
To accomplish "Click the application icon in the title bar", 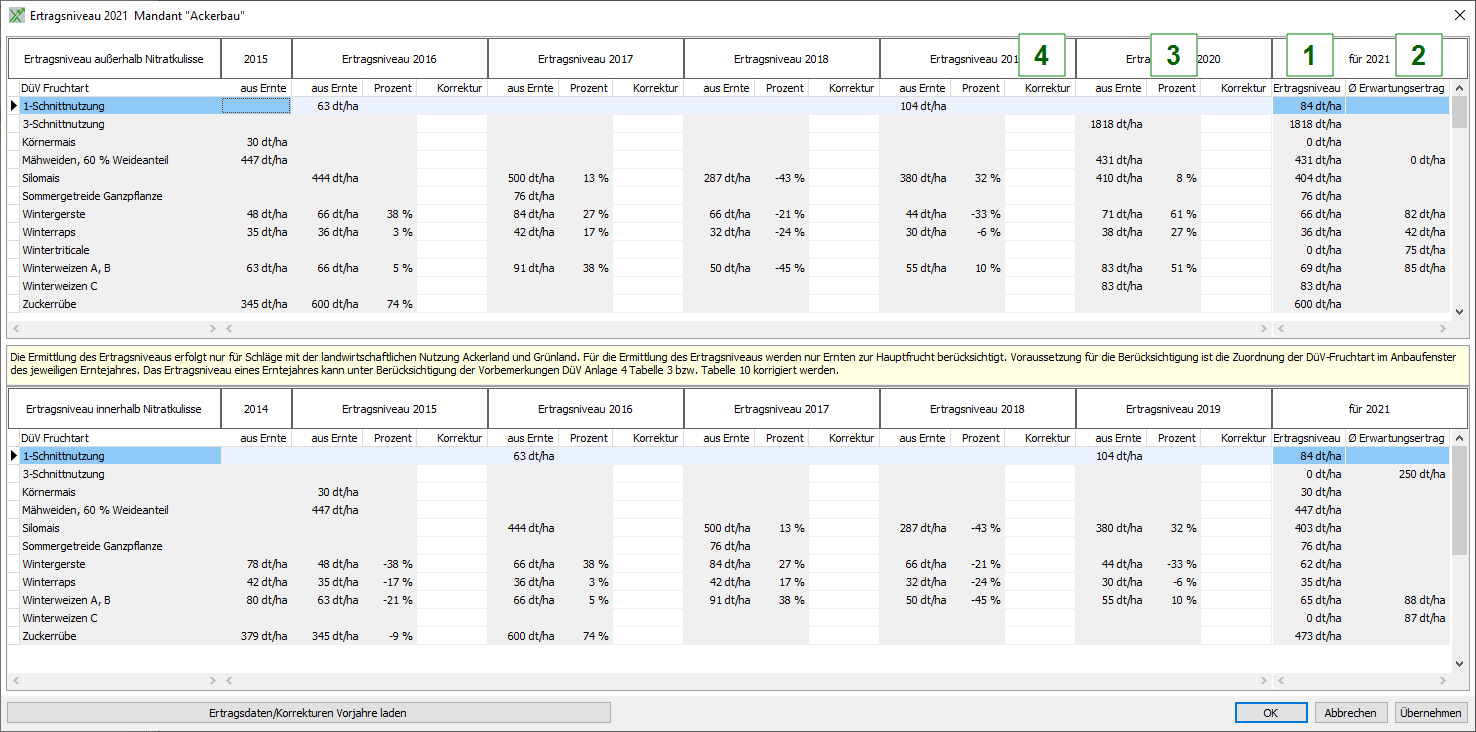I will coord(16,16).
